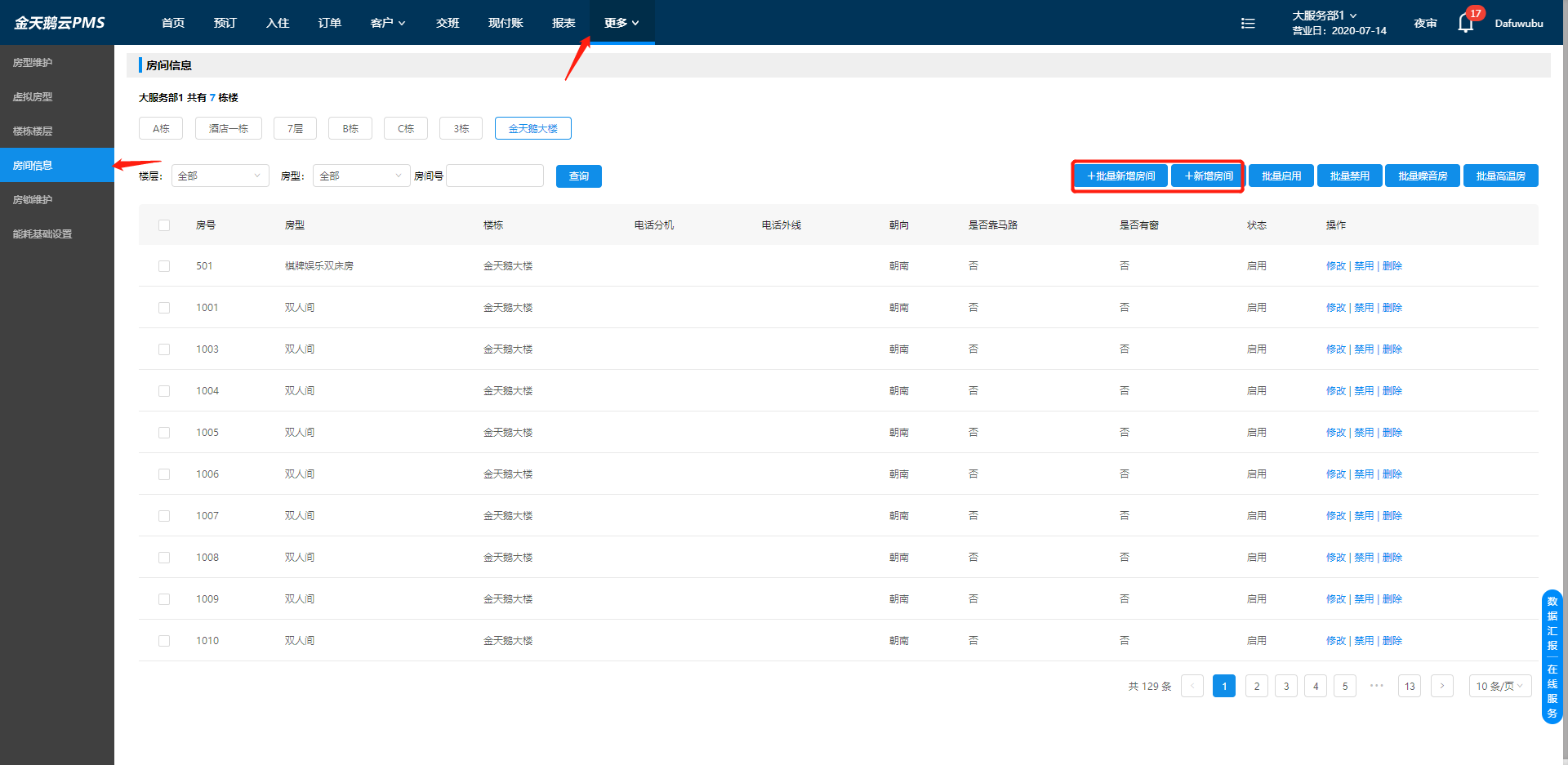Toggle the select-all checkbox in the table header
The width and height of the screenshot is (1568, 765).
pos(164,225)
